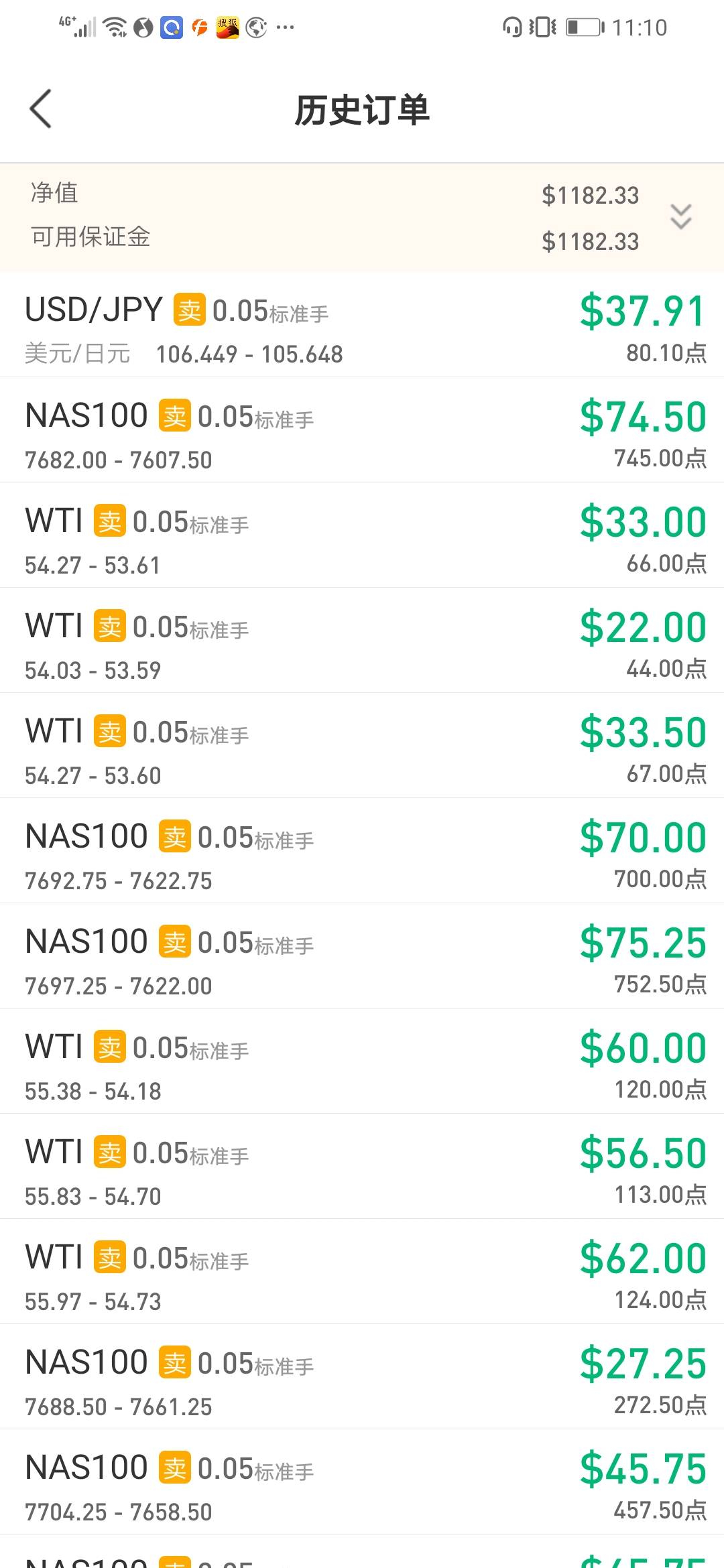Expand account details with double chevron
This screenshot has height=1568, width=724.
[x=681, y=216]
